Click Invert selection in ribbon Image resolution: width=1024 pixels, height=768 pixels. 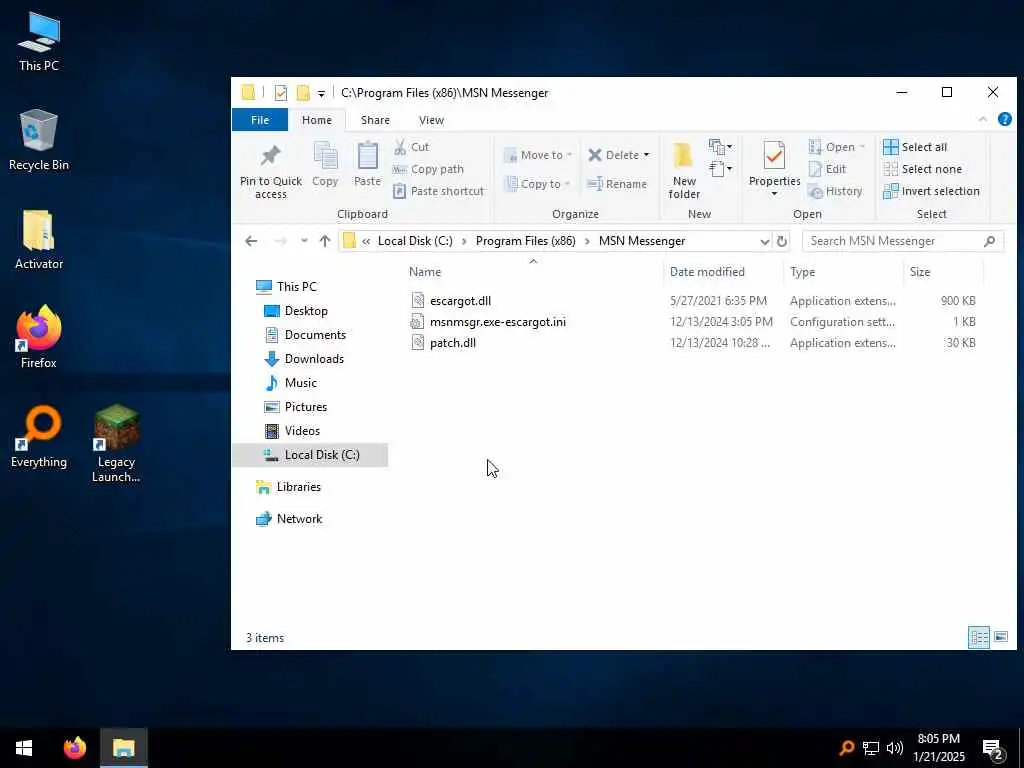931,191
